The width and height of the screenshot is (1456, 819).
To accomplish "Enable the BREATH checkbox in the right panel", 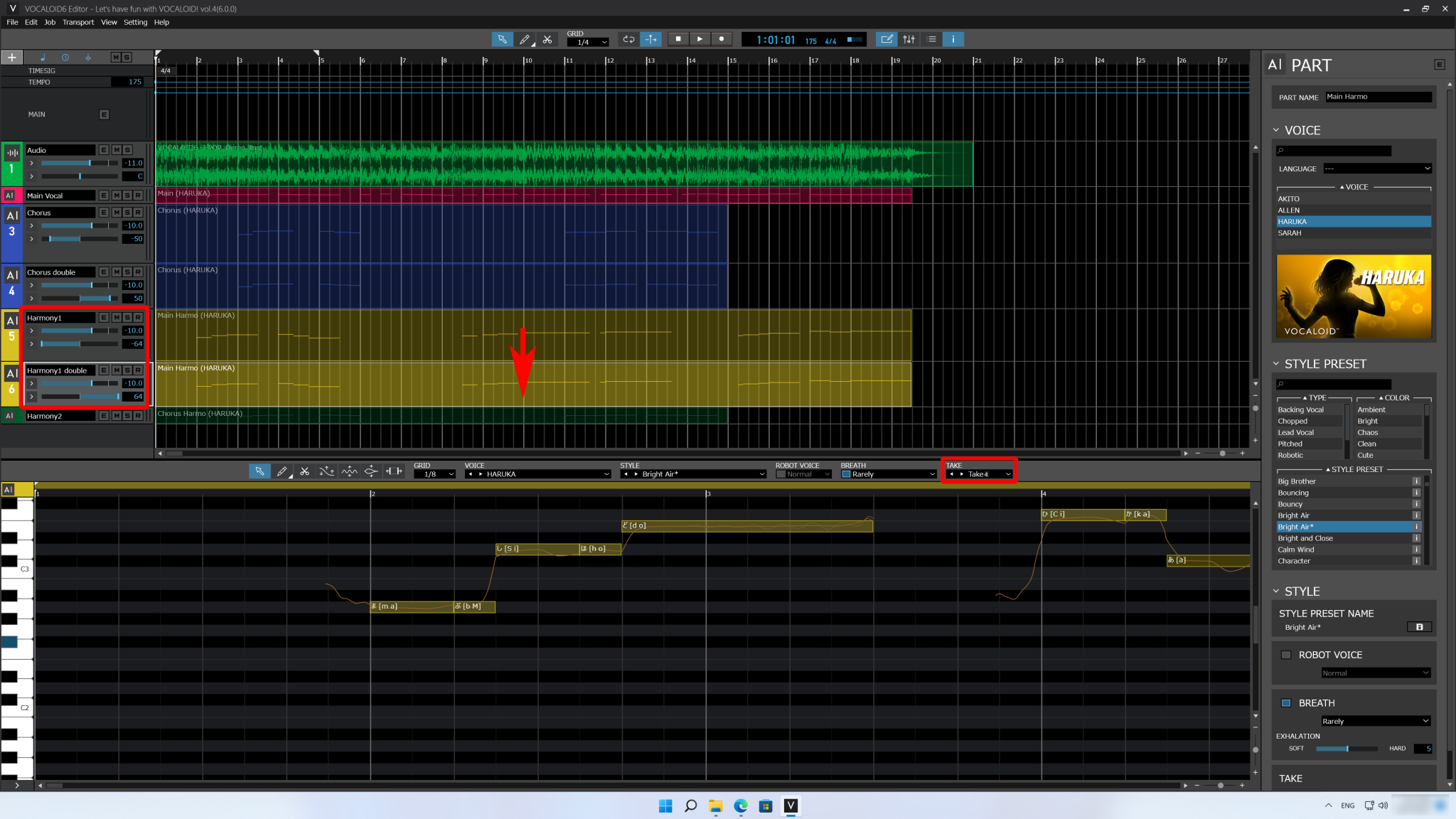I will (1287, 702).
